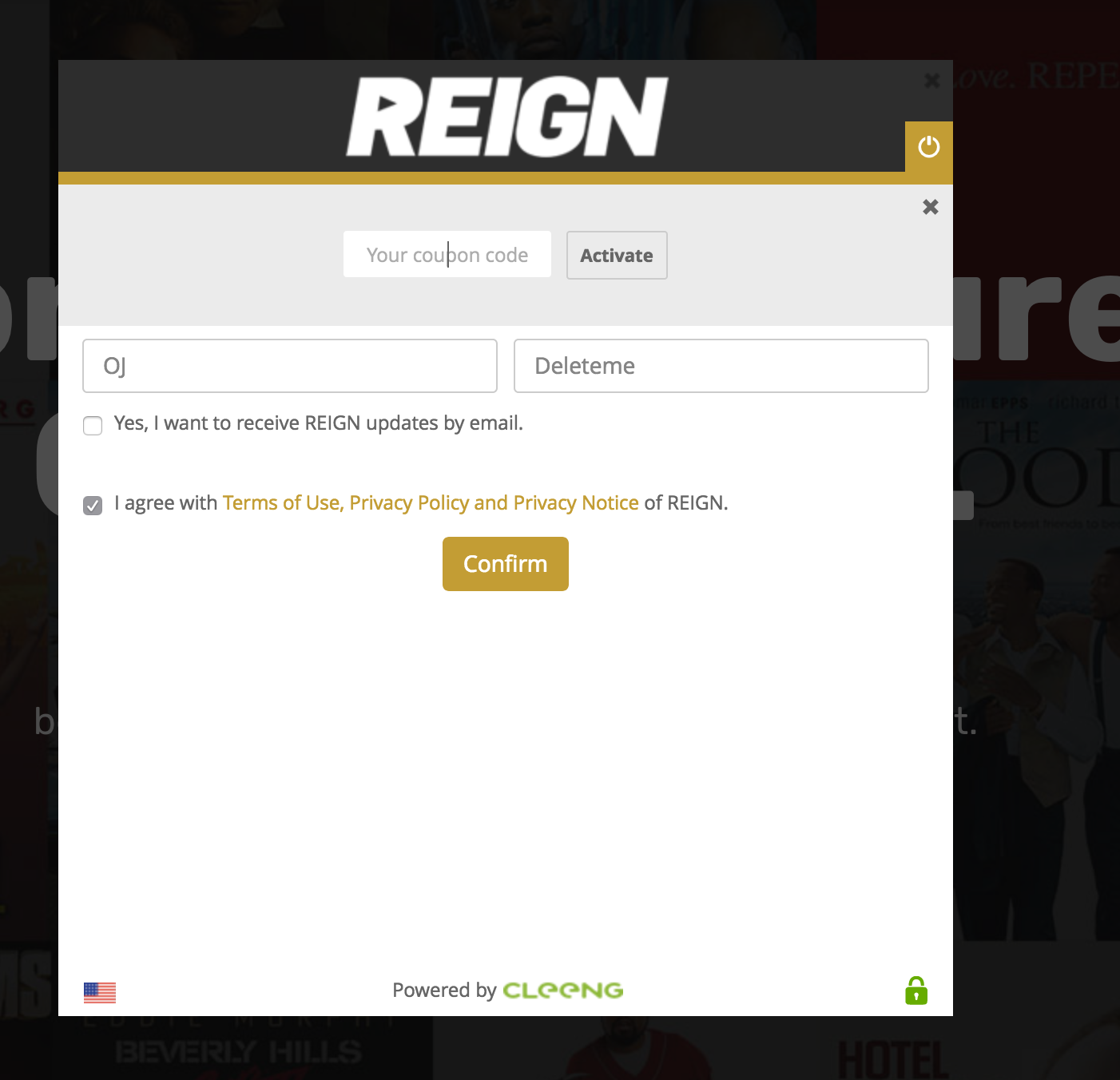This screenshot has width=1120, height=1080.
Task: Click the gold power logout icon
Action: click(x=928, y=147)
